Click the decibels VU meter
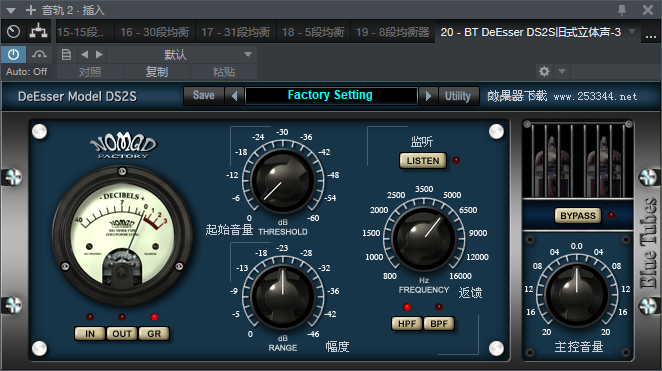The image size is (662, 371). click(x=122, y=235)
